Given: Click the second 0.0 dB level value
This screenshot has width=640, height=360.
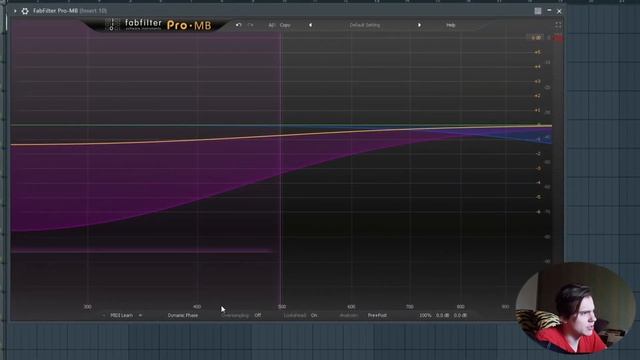Looking at the screenshot, I should tap(460, 316).
